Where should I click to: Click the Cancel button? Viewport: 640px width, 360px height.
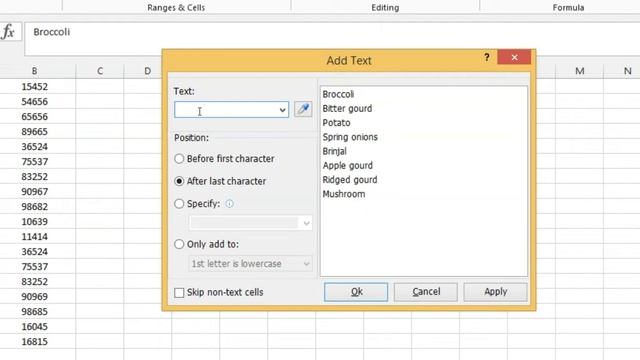pos(426,292)
